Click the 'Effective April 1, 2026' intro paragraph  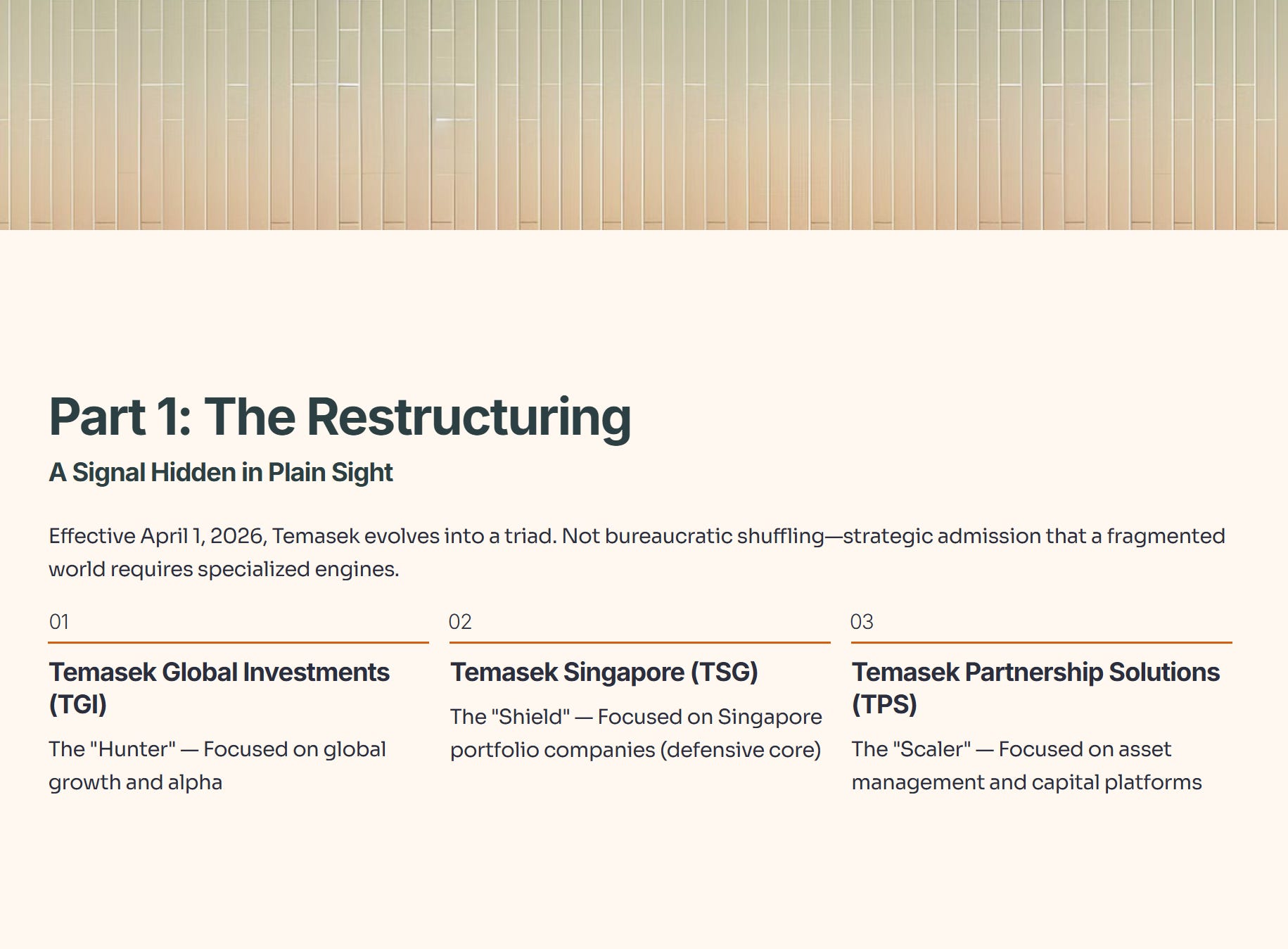(637, 552)
